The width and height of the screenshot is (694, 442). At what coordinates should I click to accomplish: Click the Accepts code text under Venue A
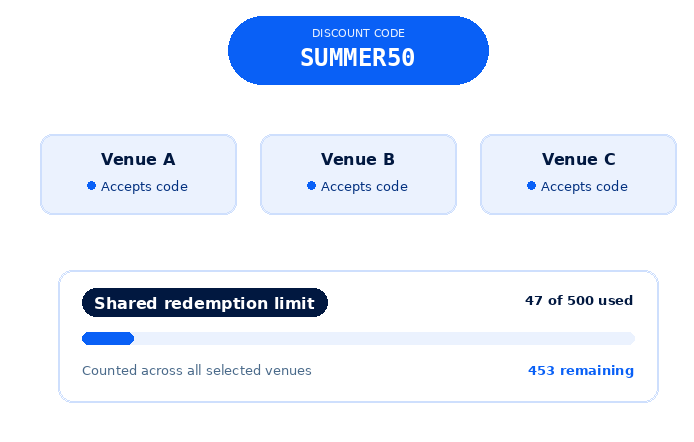point(144,186)
